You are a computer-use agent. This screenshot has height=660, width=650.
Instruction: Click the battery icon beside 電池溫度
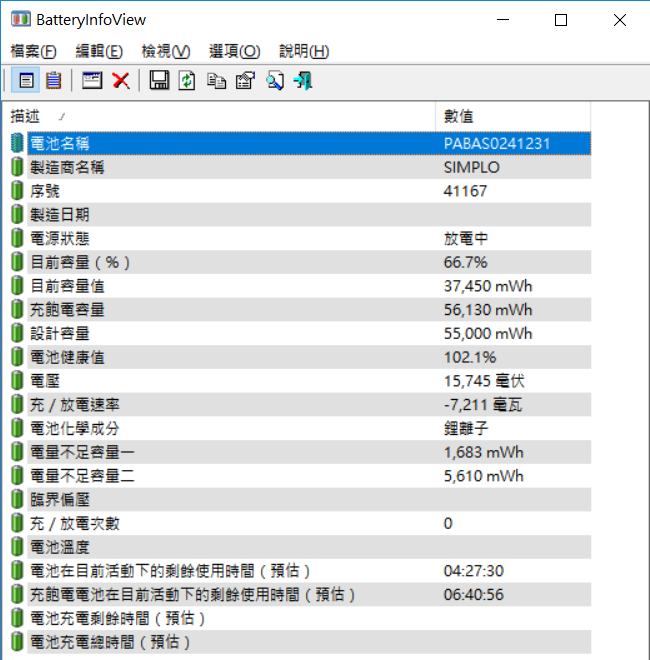[17, 547]
